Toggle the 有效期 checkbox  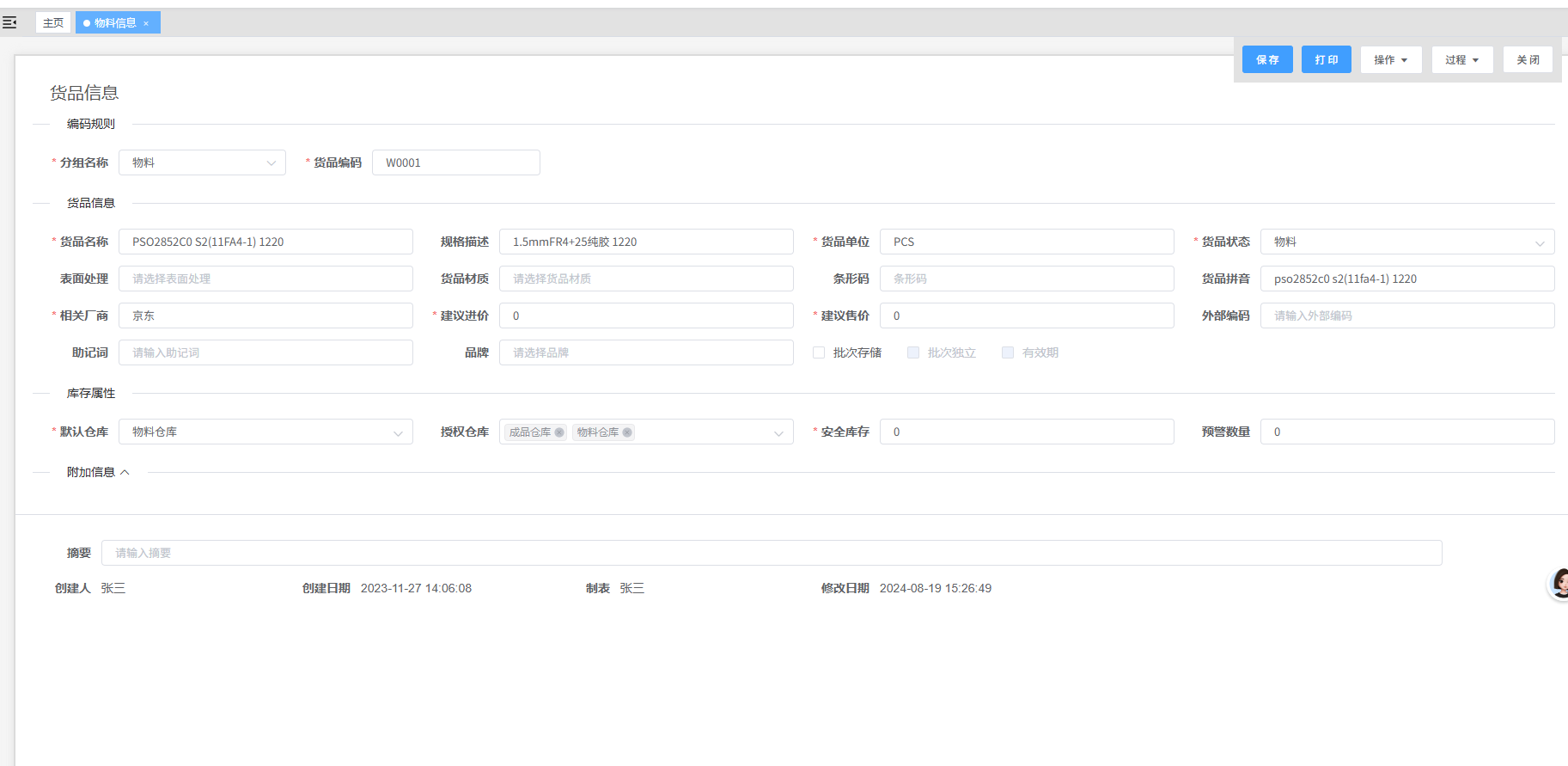pyautogui.click(x=1008, y=352)
